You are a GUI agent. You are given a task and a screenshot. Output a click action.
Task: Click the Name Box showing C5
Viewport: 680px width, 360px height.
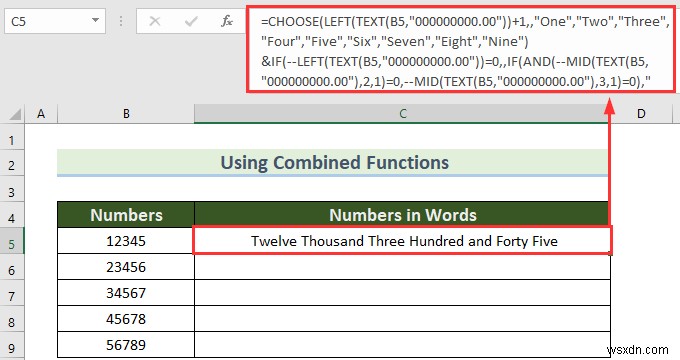(55, 21)
